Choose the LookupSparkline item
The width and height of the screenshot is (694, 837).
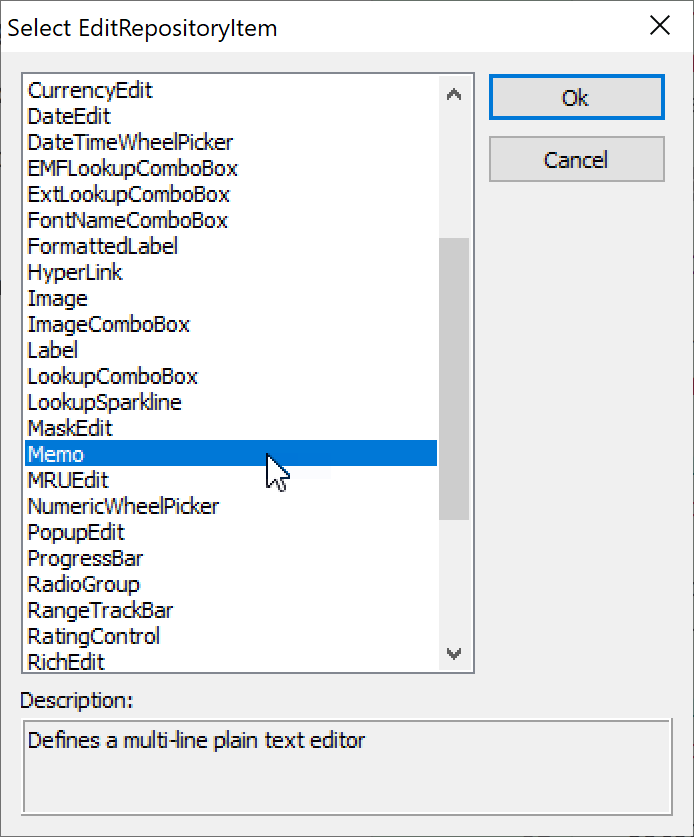[x=104, y=402]
